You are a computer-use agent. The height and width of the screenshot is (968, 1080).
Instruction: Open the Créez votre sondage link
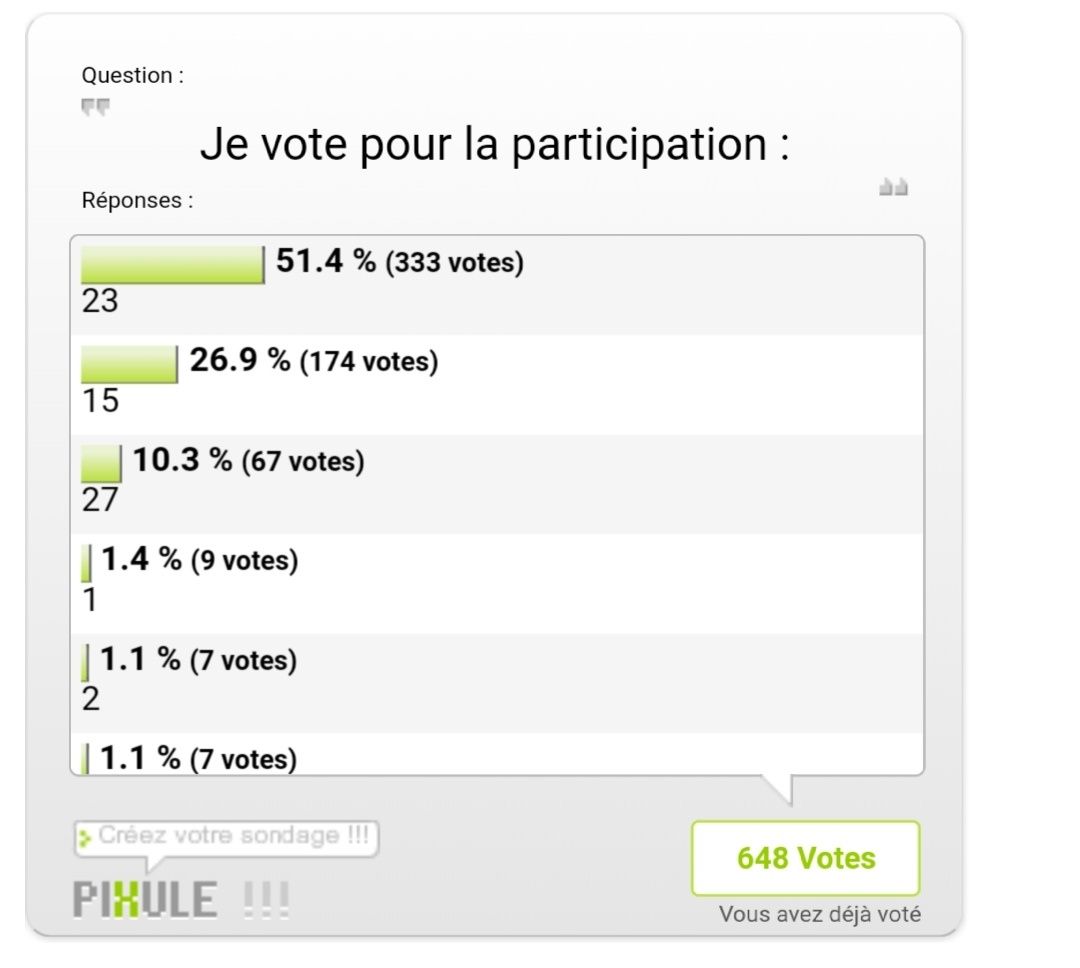click(226, 838)
